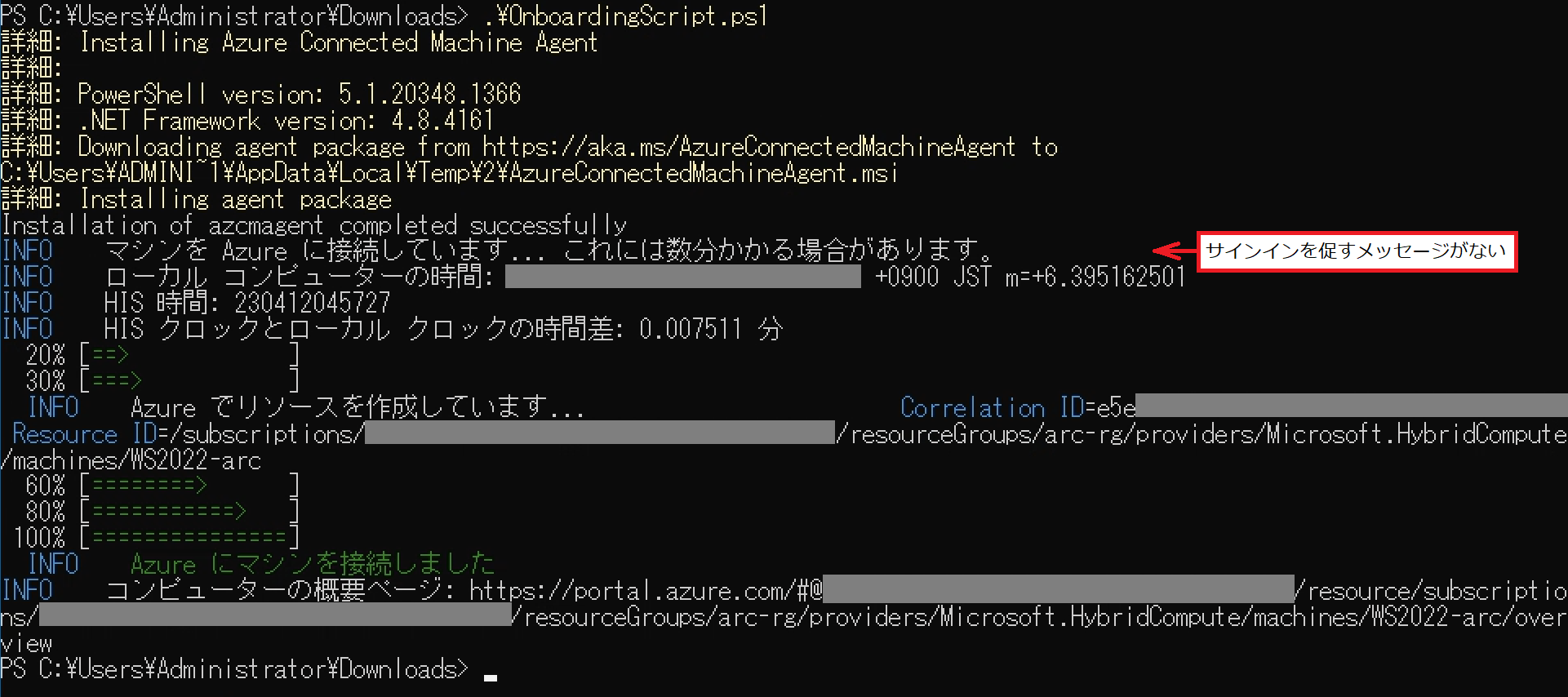The width and height of the screenshot is (1568, 697).
Task: Click the .NET Framework version line
Action: [x=247, y=120]
